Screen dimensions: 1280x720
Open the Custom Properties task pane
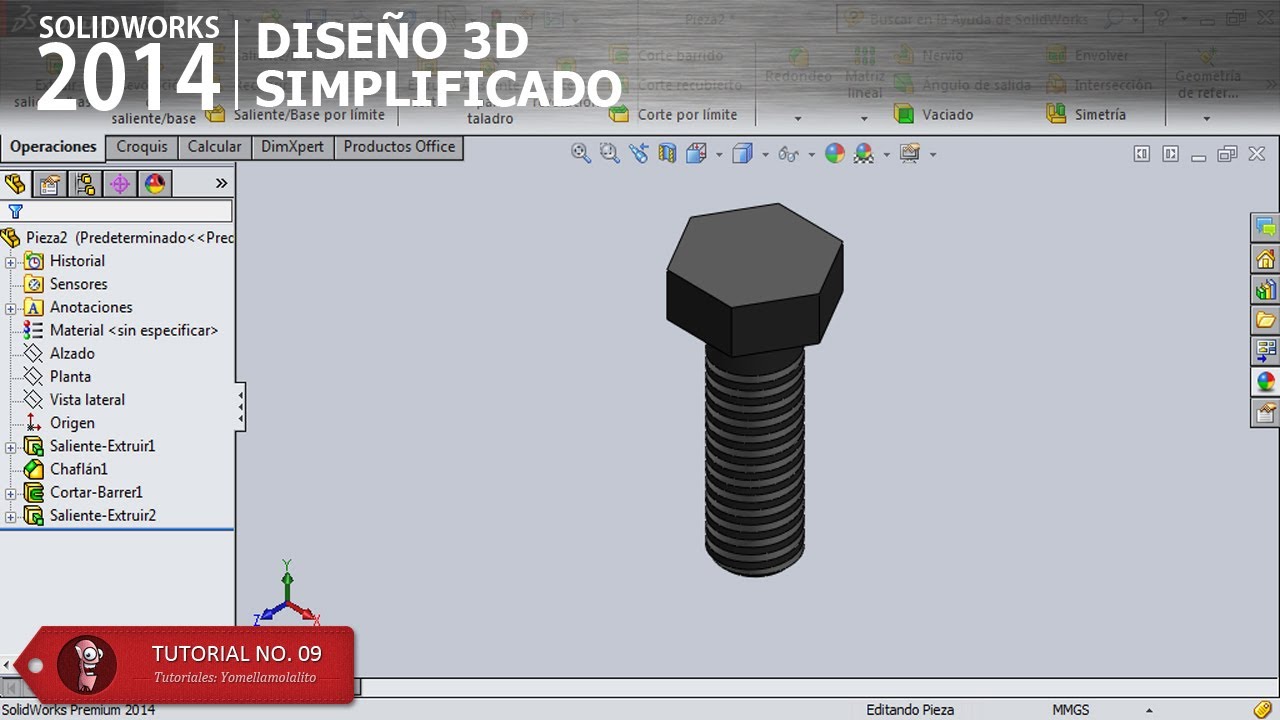coord(1265,412)
